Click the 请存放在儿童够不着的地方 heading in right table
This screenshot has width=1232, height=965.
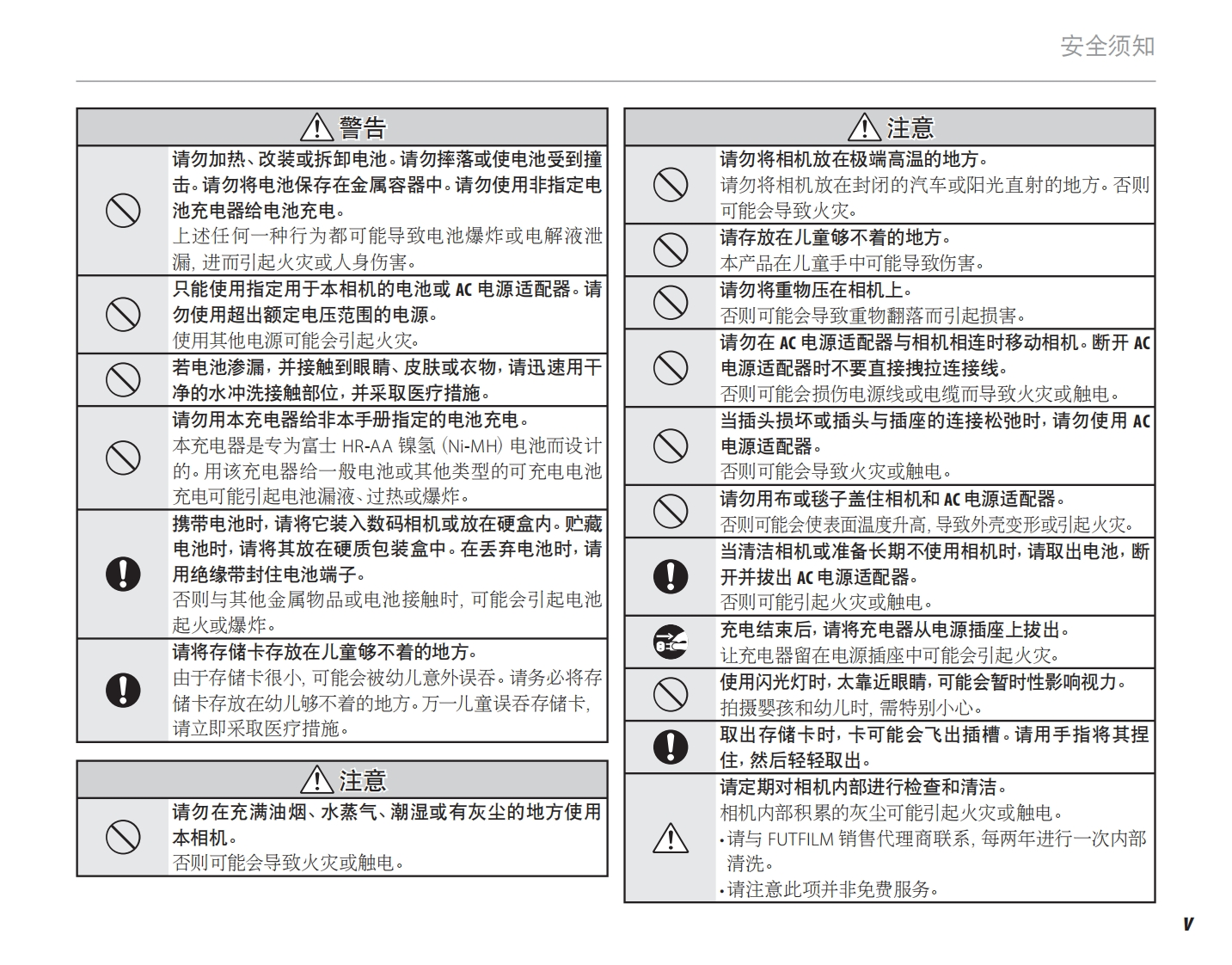835,237
